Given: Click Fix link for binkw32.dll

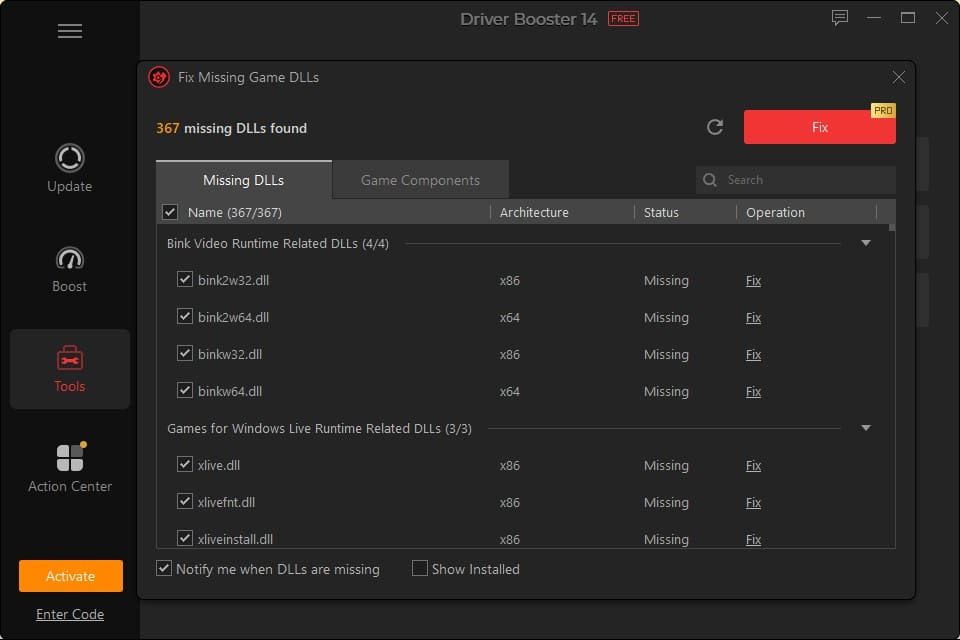Looking at the screenshot, I should (x=753, y=355).
